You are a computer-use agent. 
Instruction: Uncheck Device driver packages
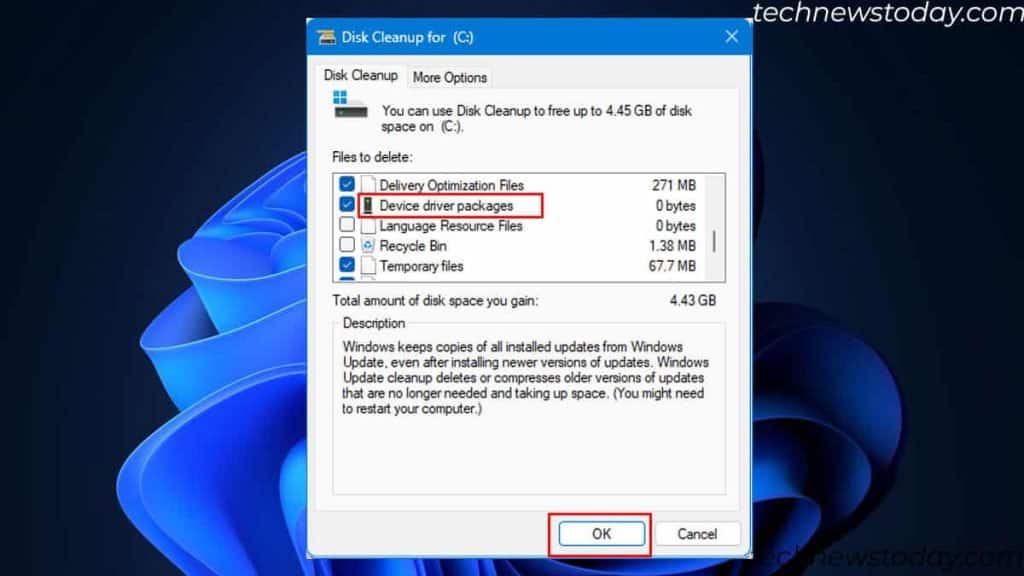(x=346, y=205)
